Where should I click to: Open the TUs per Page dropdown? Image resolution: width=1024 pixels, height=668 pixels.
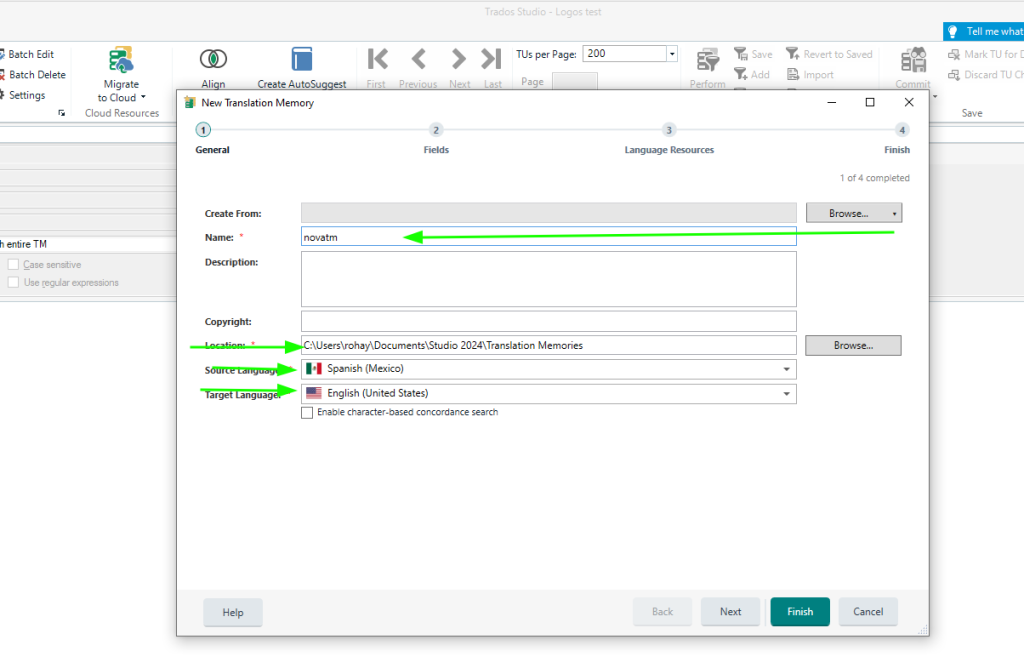coord(672,54)
